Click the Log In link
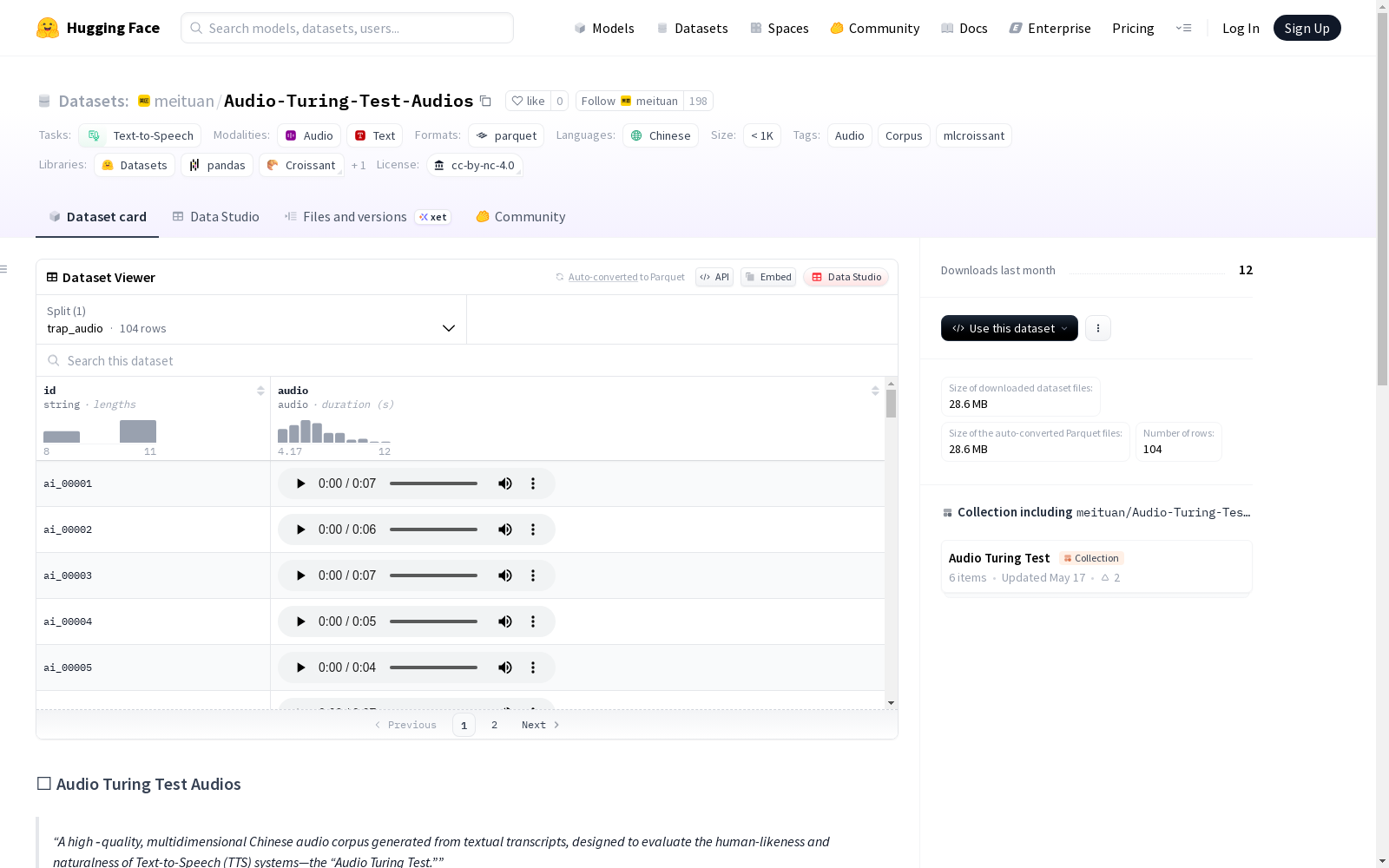The image size is (1389, 868). [1241, 28]
